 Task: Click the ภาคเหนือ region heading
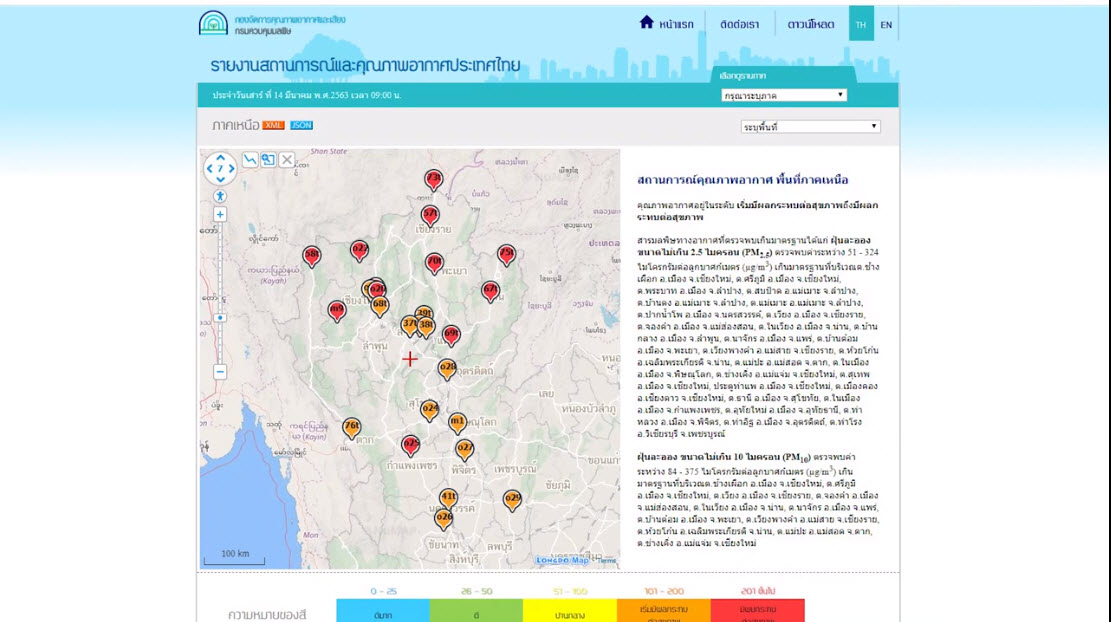pos(235,125)
